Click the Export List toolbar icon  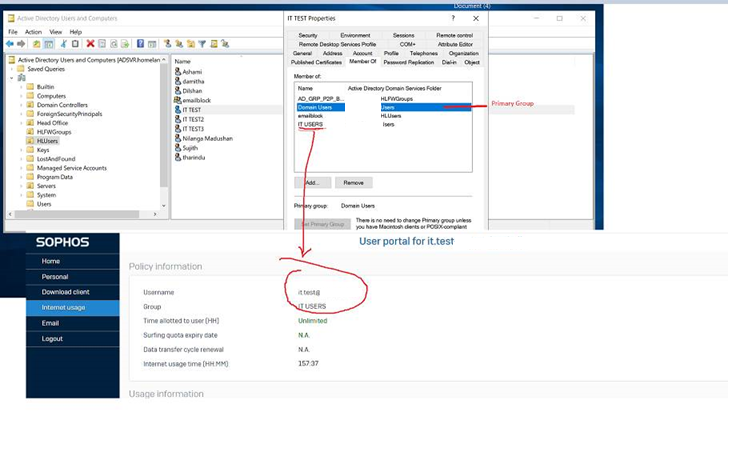click(125, 44)
